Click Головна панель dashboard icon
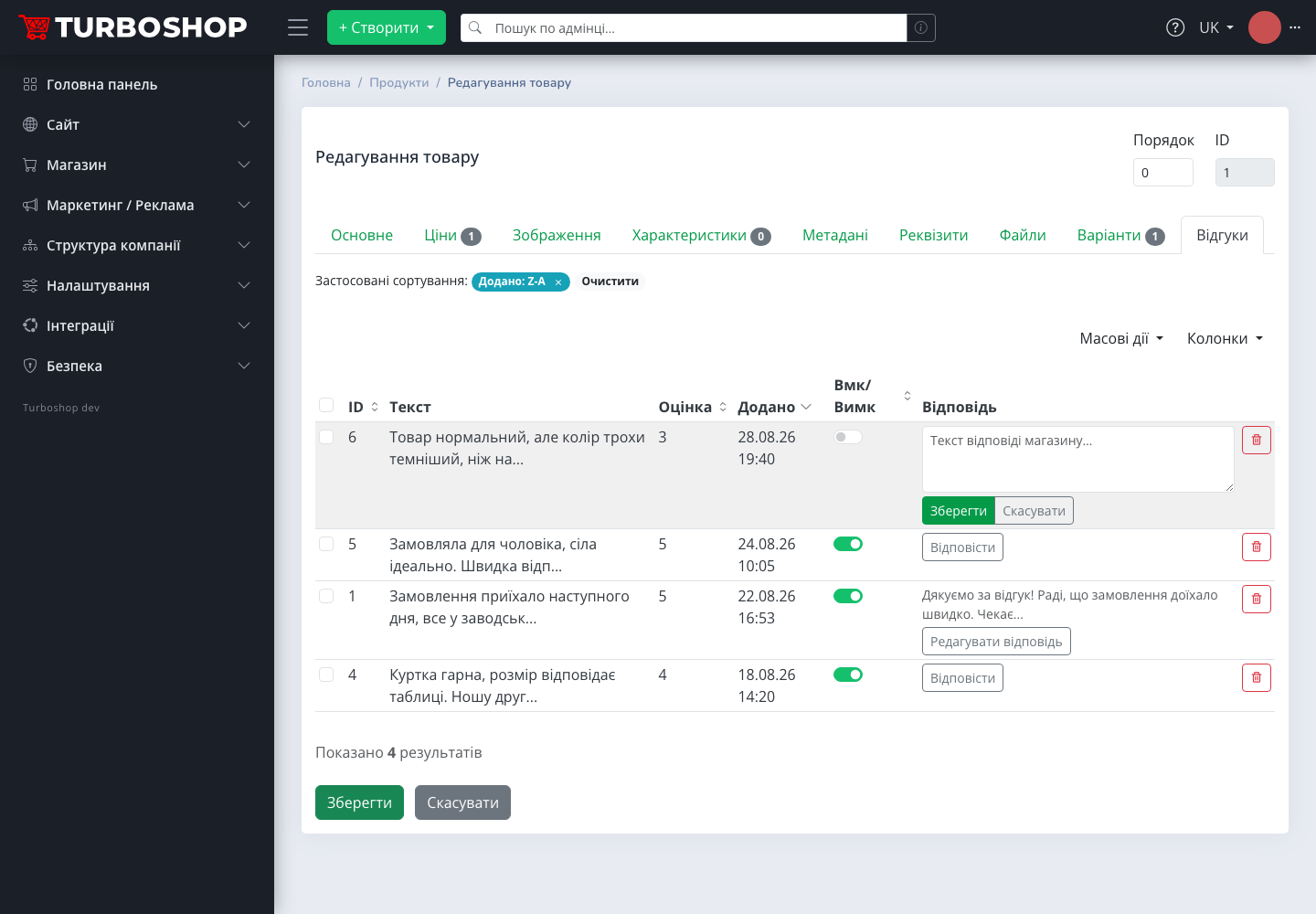 [x=30, y=84]
